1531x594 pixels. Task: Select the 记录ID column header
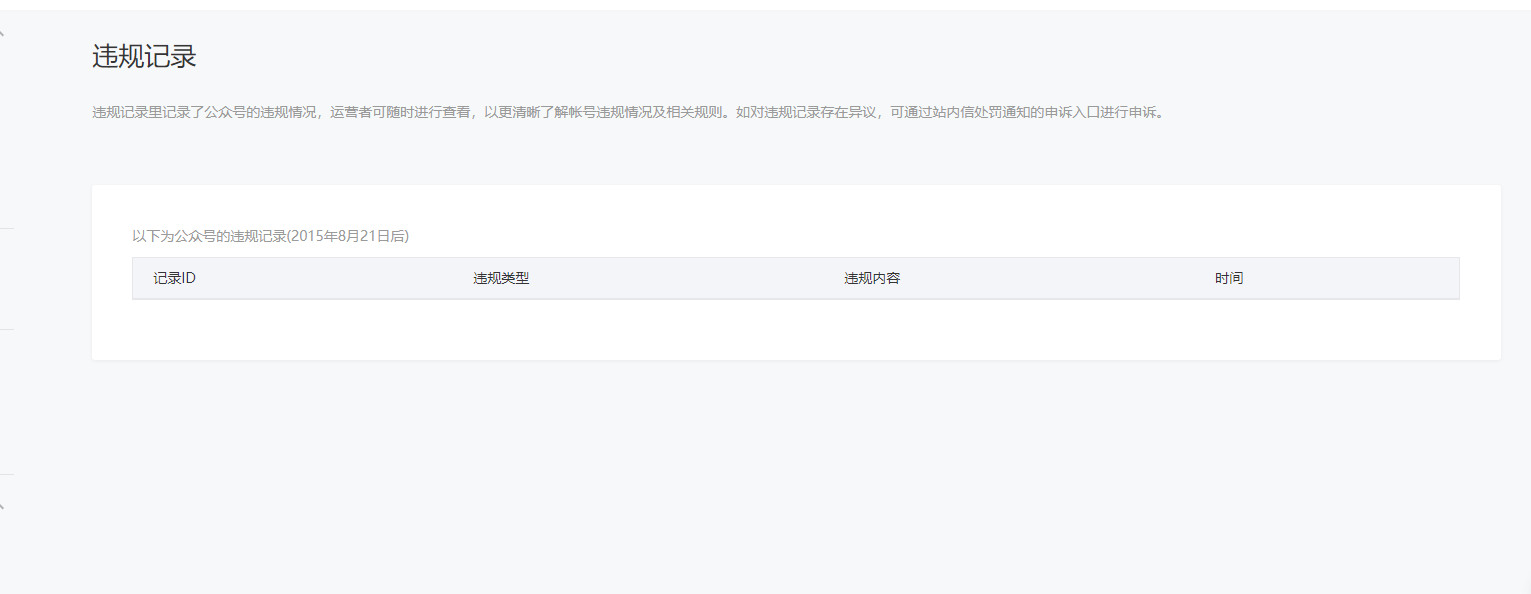[x=174, y=278]
